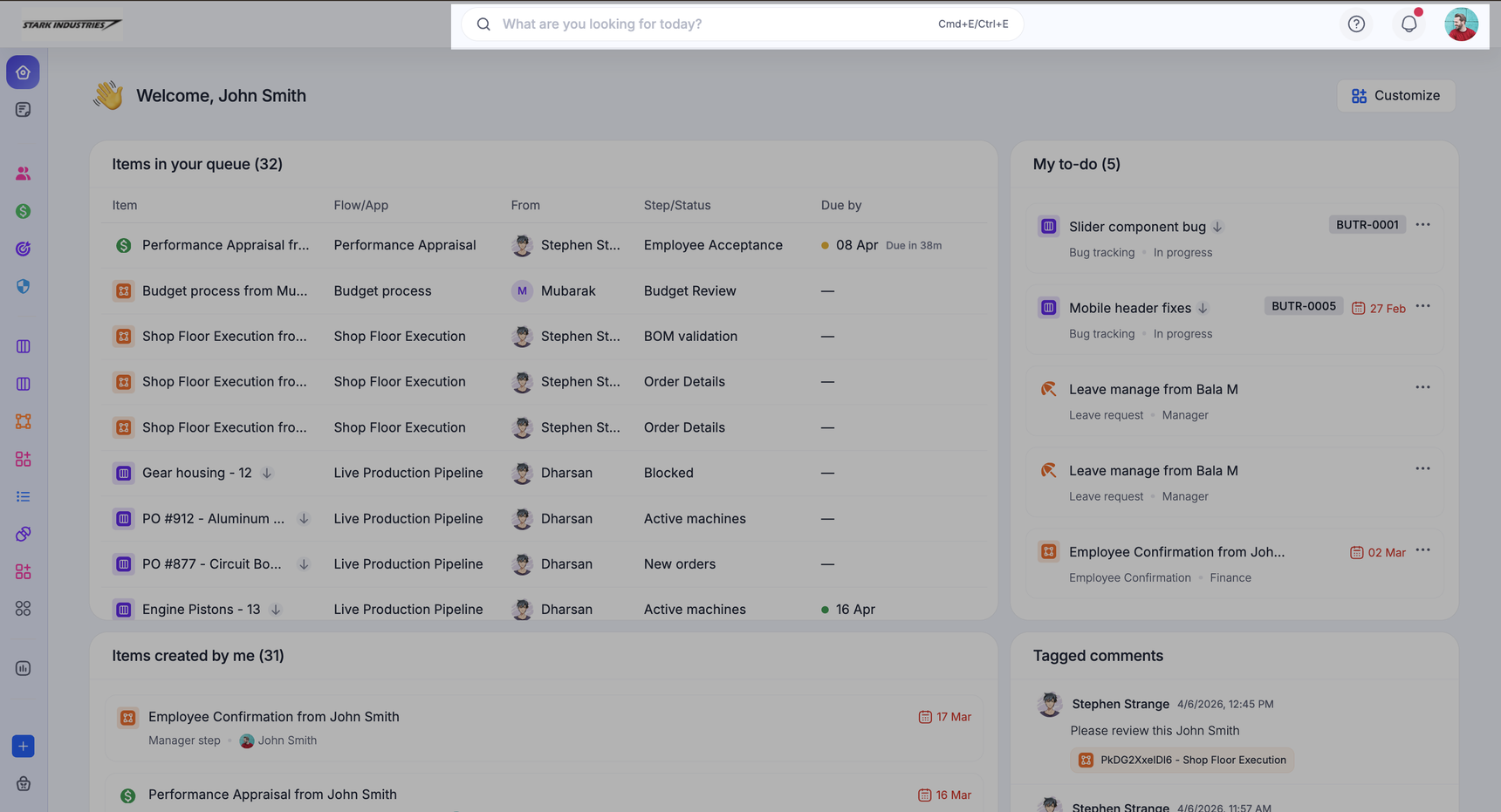Image resolution: width=1501 pixels, height=812 pixels.
Task: Open Performance Appraisal item in queue
Action: pyautogui.click(x=225, y=245)
